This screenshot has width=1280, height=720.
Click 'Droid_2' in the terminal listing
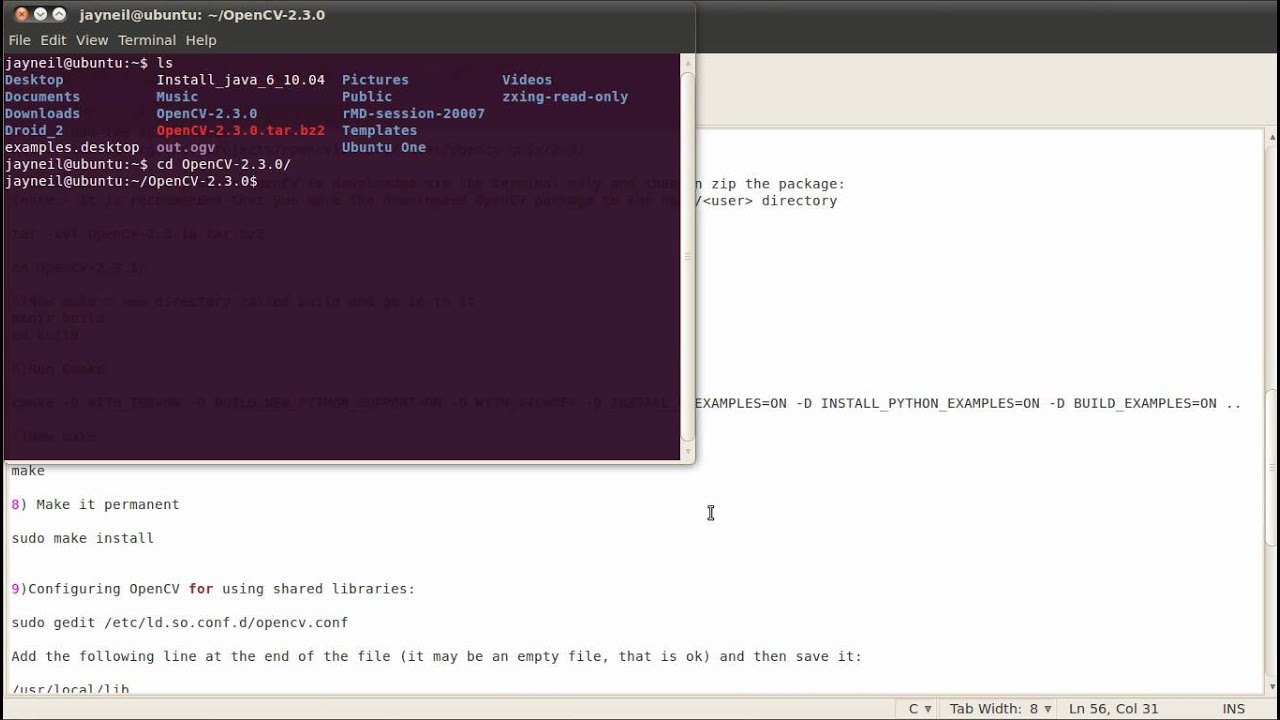[34, 131]
